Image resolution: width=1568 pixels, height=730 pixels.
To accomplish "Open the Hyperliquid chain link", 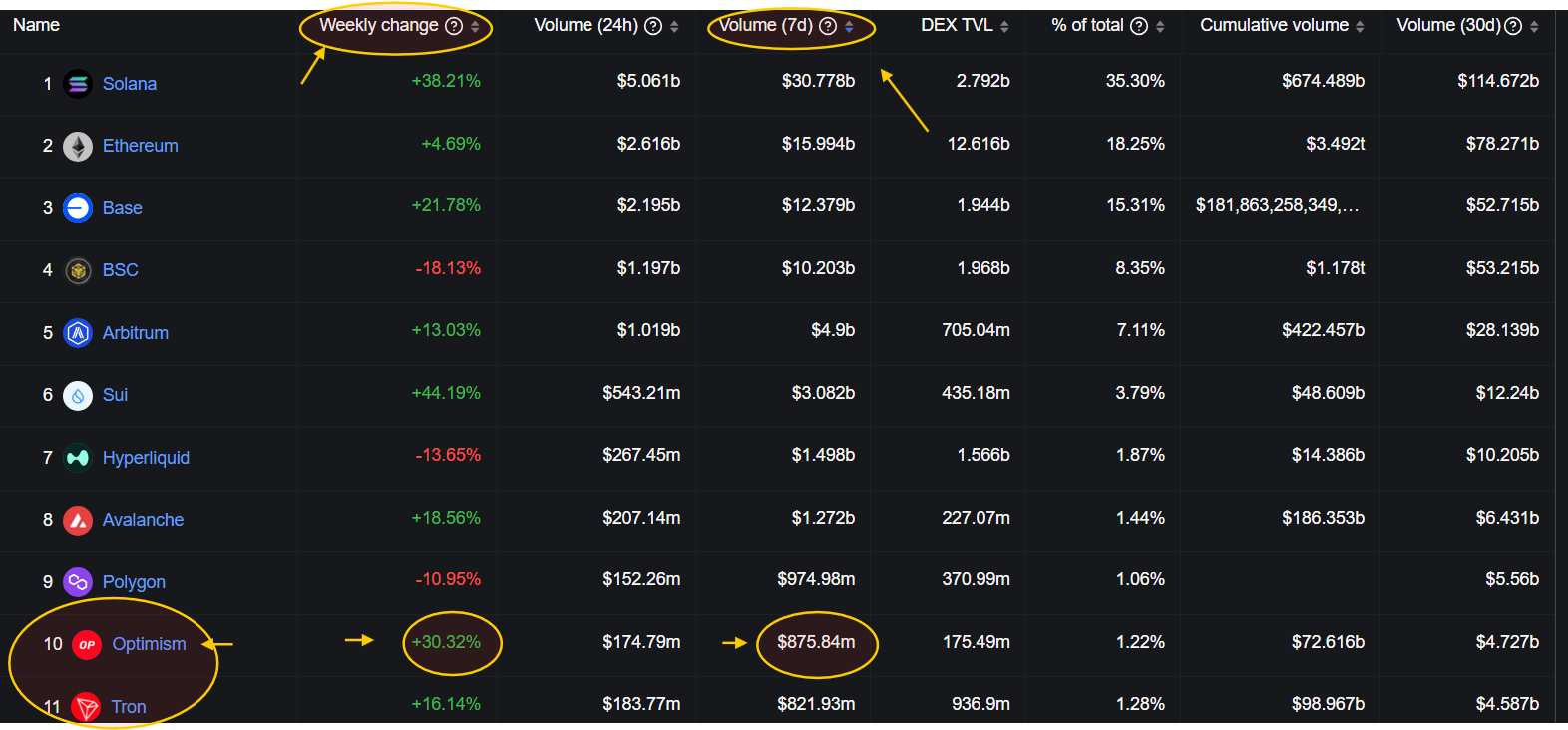I will click(146, 458).
